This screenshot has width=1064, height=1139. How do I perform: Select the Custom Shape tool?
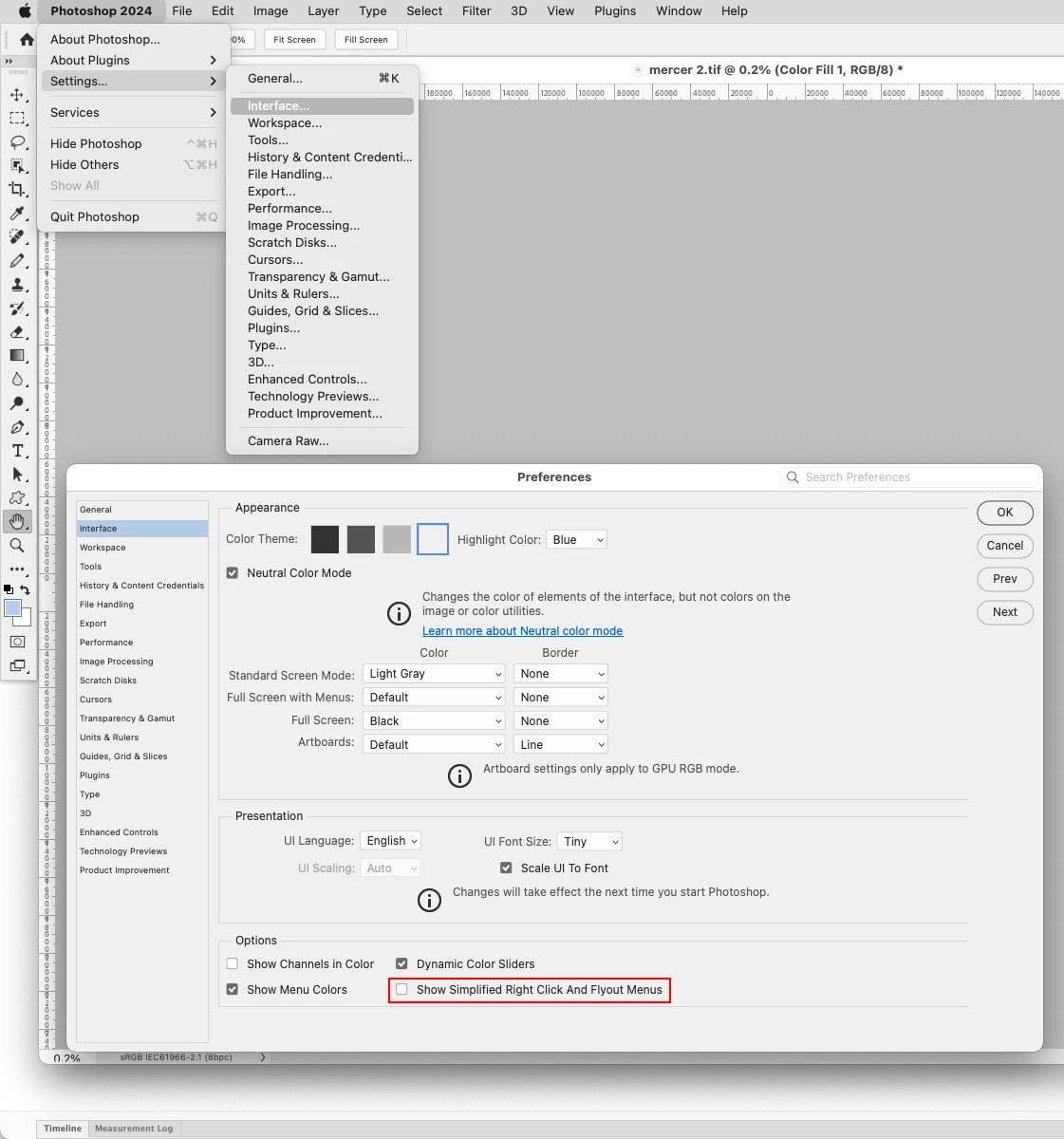(x=17, y=498)
